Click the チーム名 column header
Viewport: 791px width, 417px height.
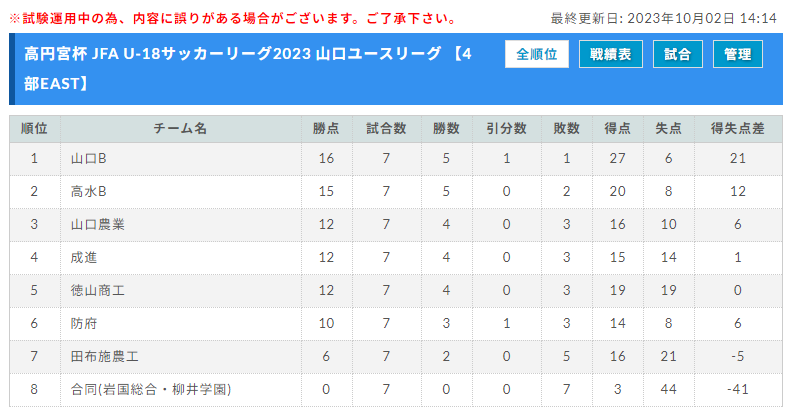(181, 129)
